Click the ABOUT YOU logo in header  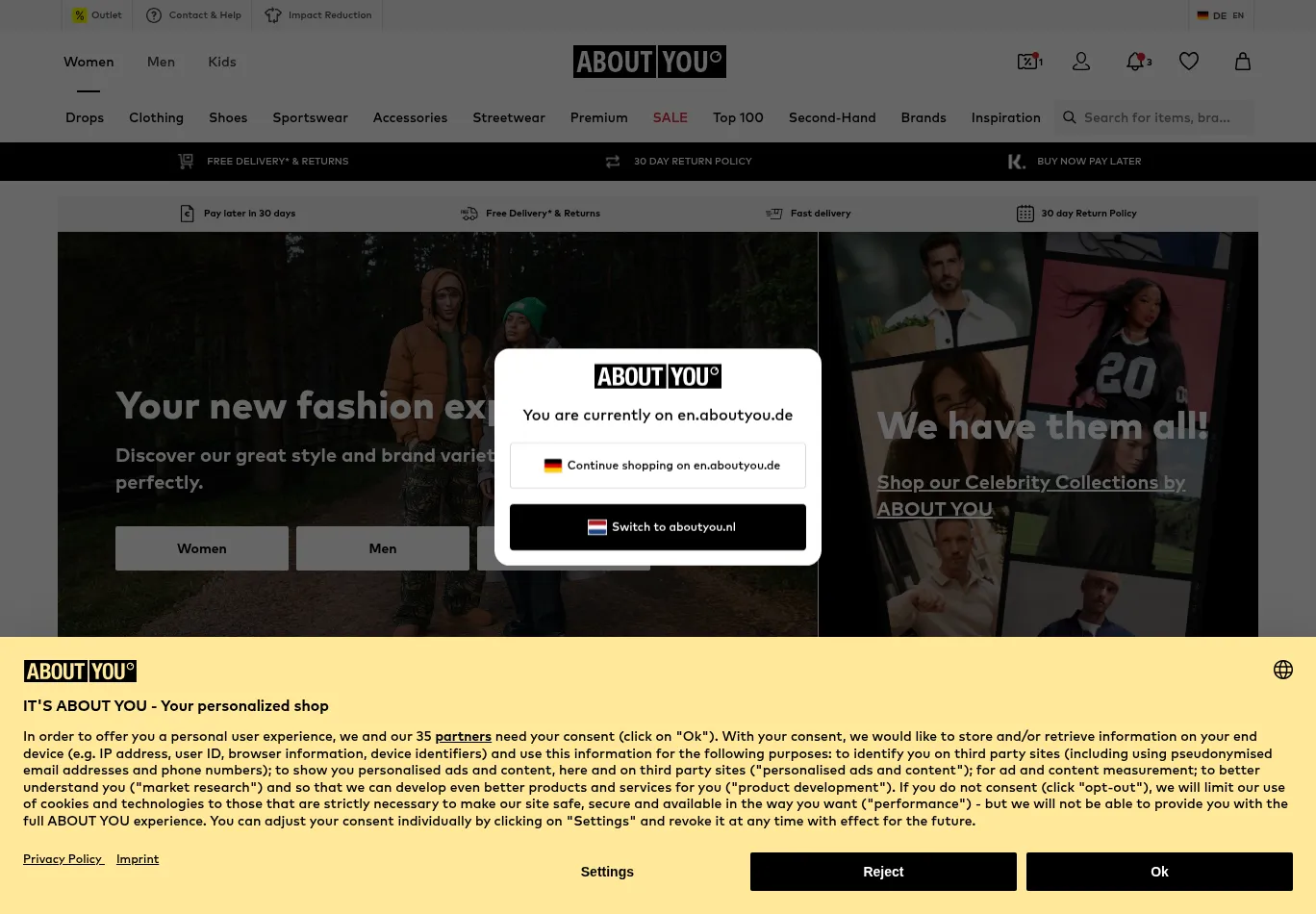pos(649,62)
